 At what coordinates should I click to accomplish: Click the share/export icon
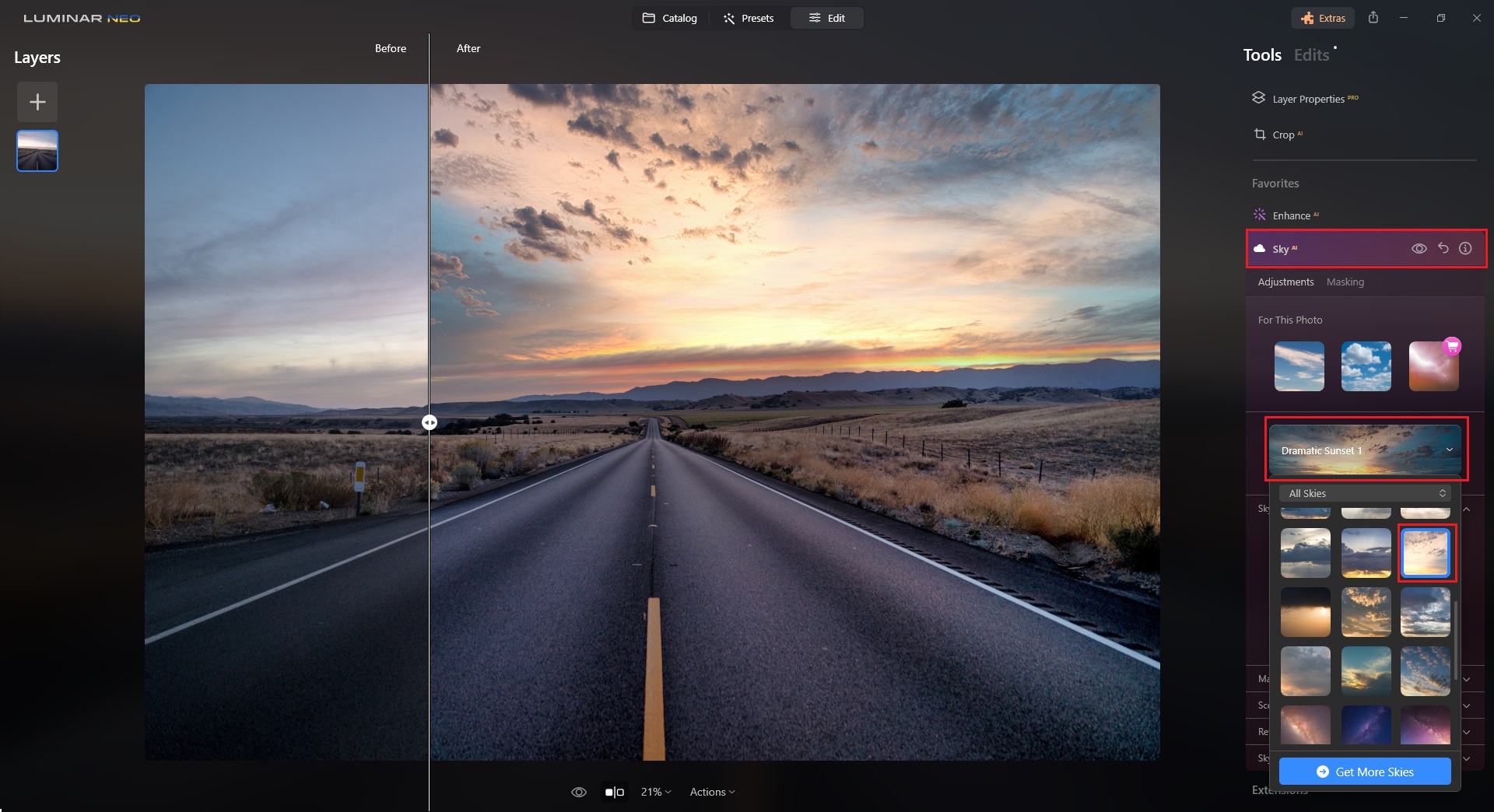point(1373,17)
